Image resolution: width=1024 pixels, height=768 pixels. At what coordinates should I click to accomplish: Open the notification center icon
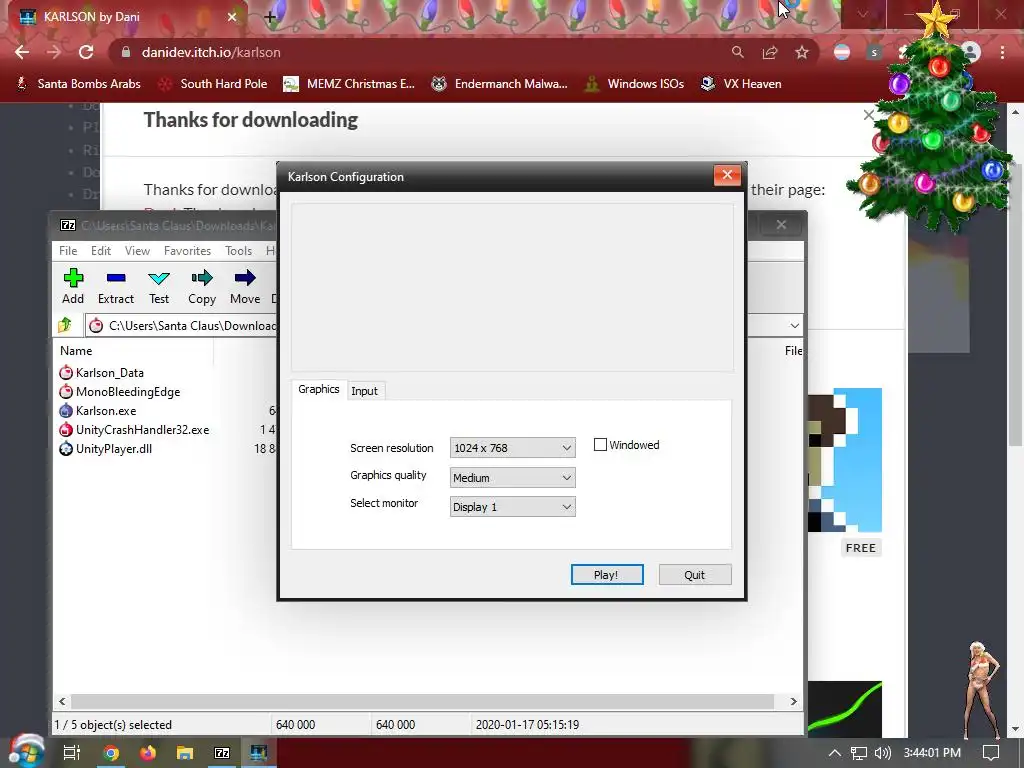(x=991, y=753)
